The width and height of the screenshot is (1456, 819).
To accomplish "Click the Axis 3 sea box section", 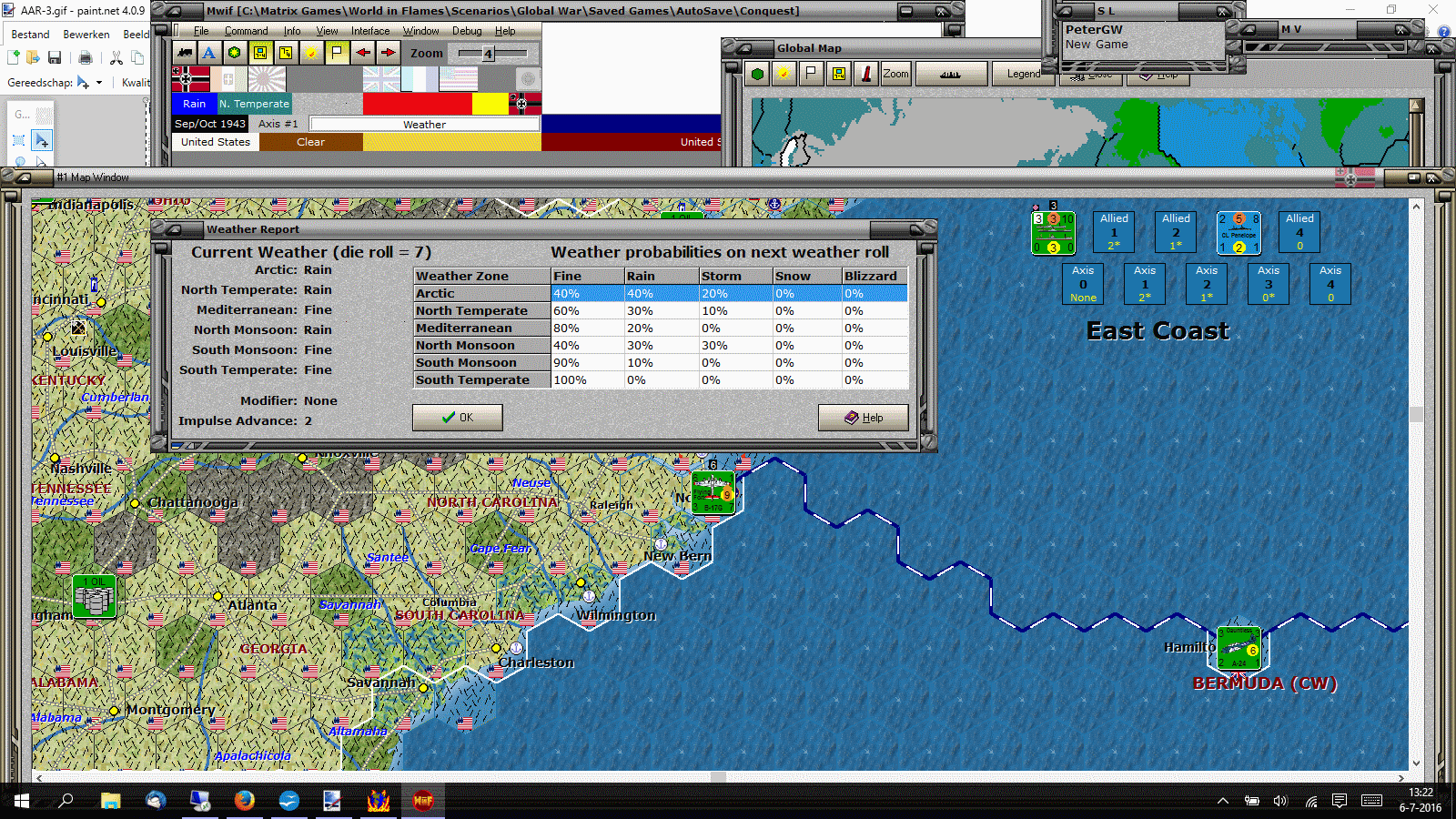I will (x=1269, y=284).
